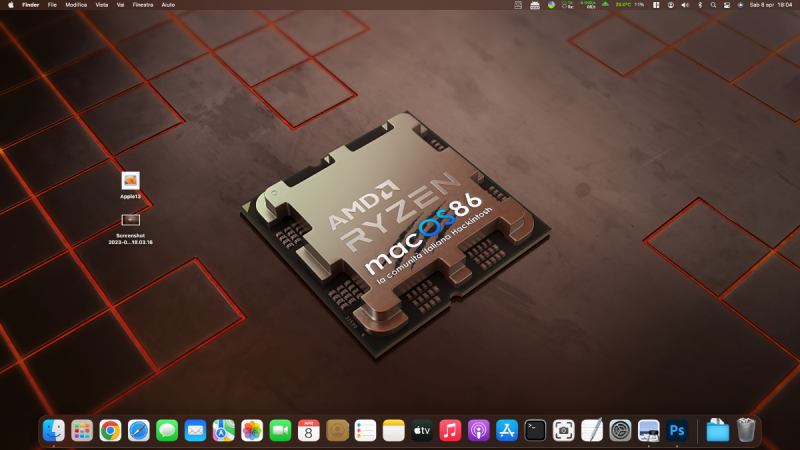Open the Finestra menu
800x450 pixels.
pos(143,5)
